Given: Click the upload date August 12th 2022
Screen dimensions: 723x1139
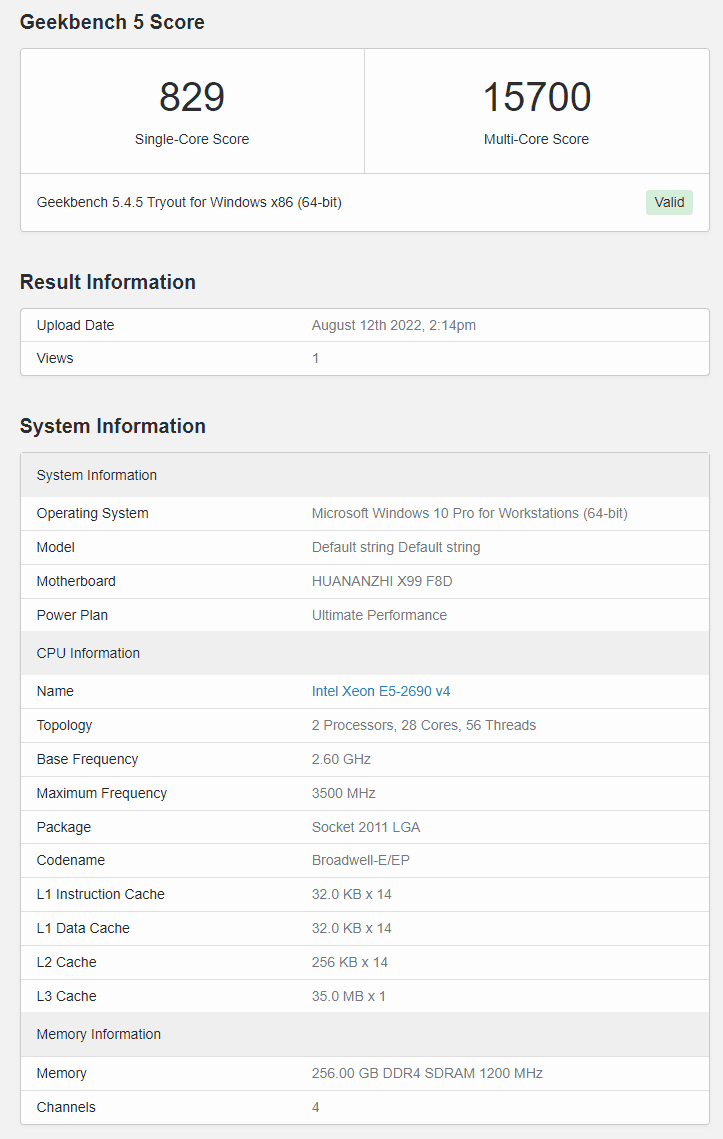Looking at the screenshot, I should (394, 325).
